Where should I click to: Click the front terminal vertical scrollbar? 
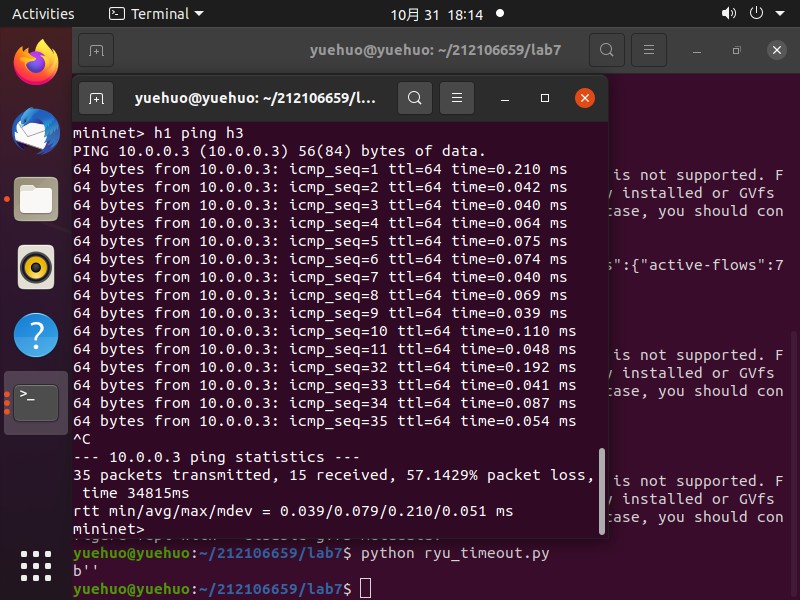[602, 491]
